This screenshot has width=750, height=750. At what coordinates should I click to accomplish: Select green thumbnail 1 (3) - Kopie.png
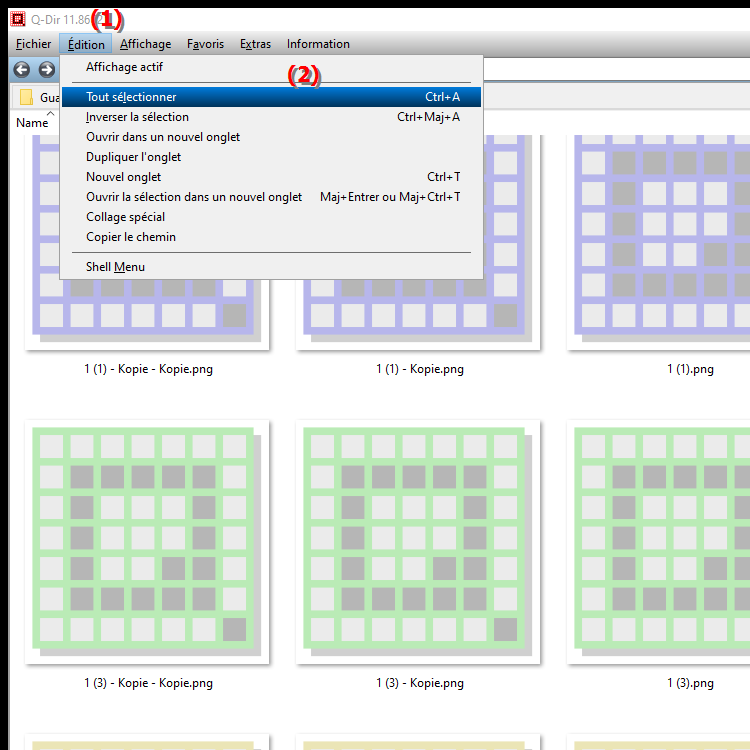(x=418, y=542)
